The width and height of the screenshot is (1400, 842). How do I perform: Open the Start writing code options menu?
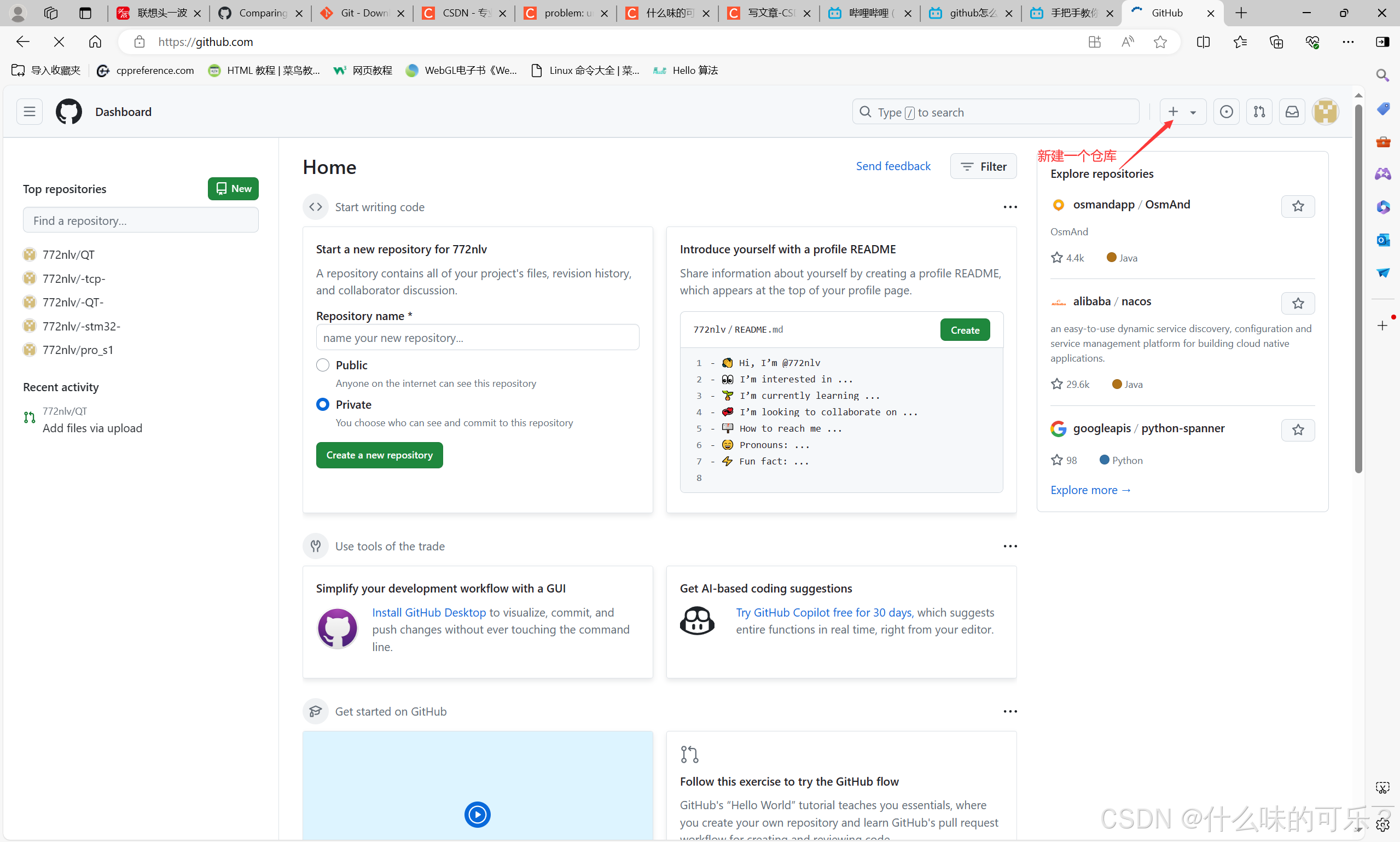[1010, 207]
